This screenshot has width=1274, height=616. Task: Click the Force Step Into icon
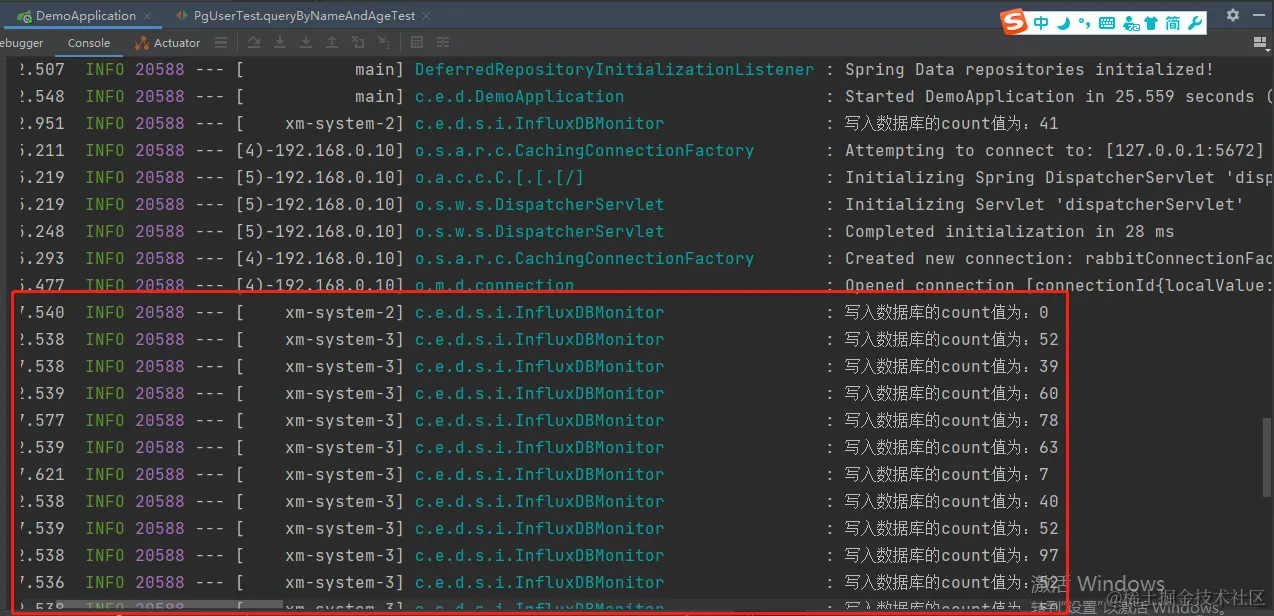(306, 43)
